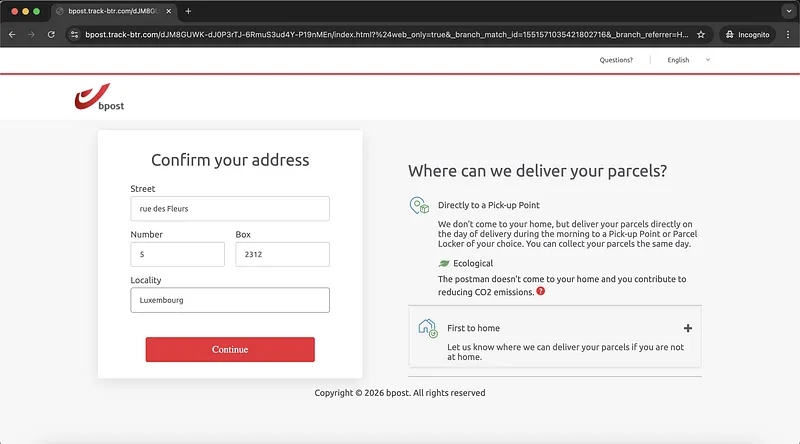Image resolution: width=800 pixels, height=444 pixels.
Task: Click the green Ecological leaf icon
Action: pyautogui.click(x=444, y=263)
